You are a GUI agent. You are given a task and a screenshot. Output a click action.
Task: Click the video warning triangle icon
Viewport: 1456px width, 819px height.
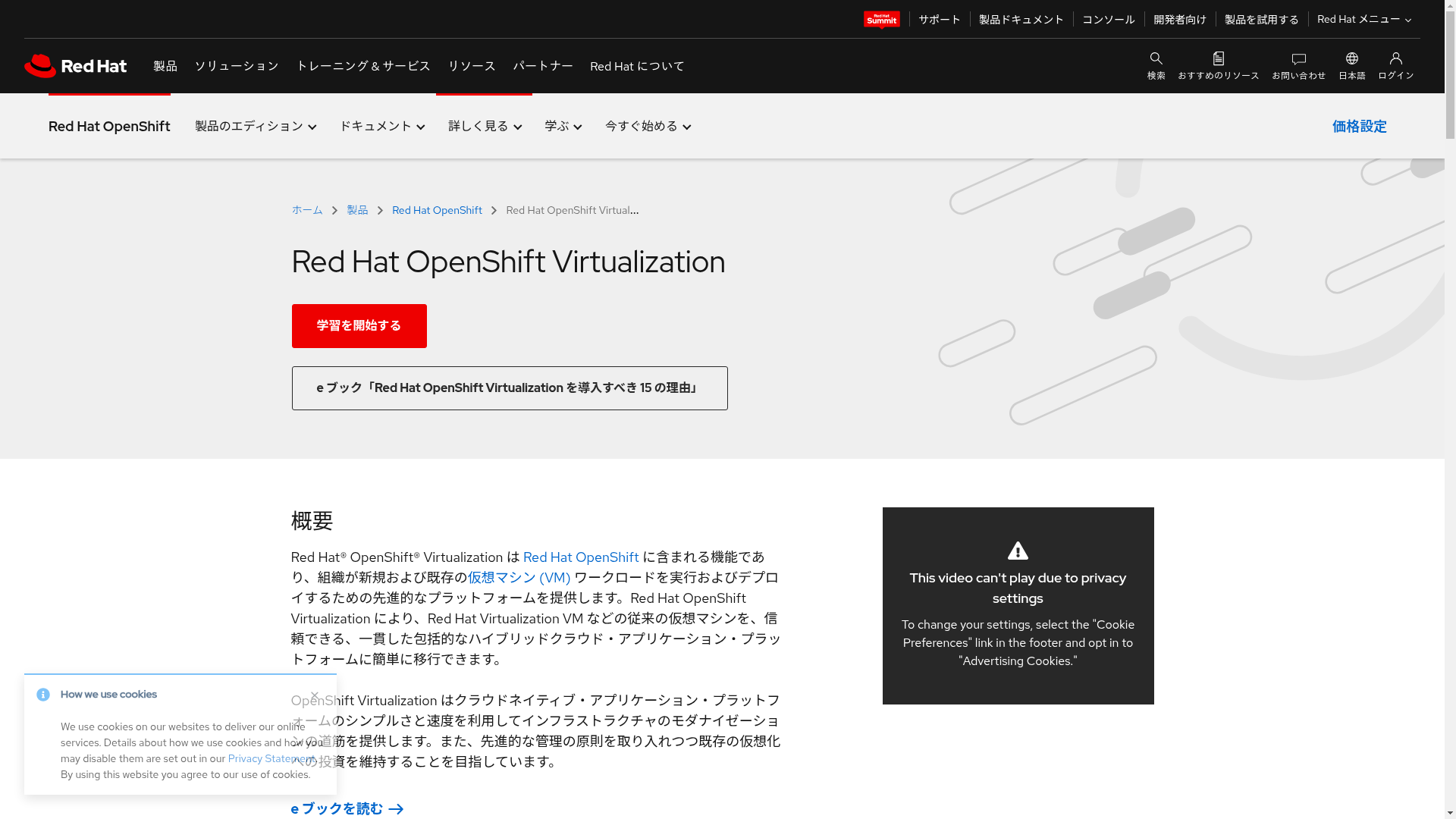click(x=1018, y=551)
